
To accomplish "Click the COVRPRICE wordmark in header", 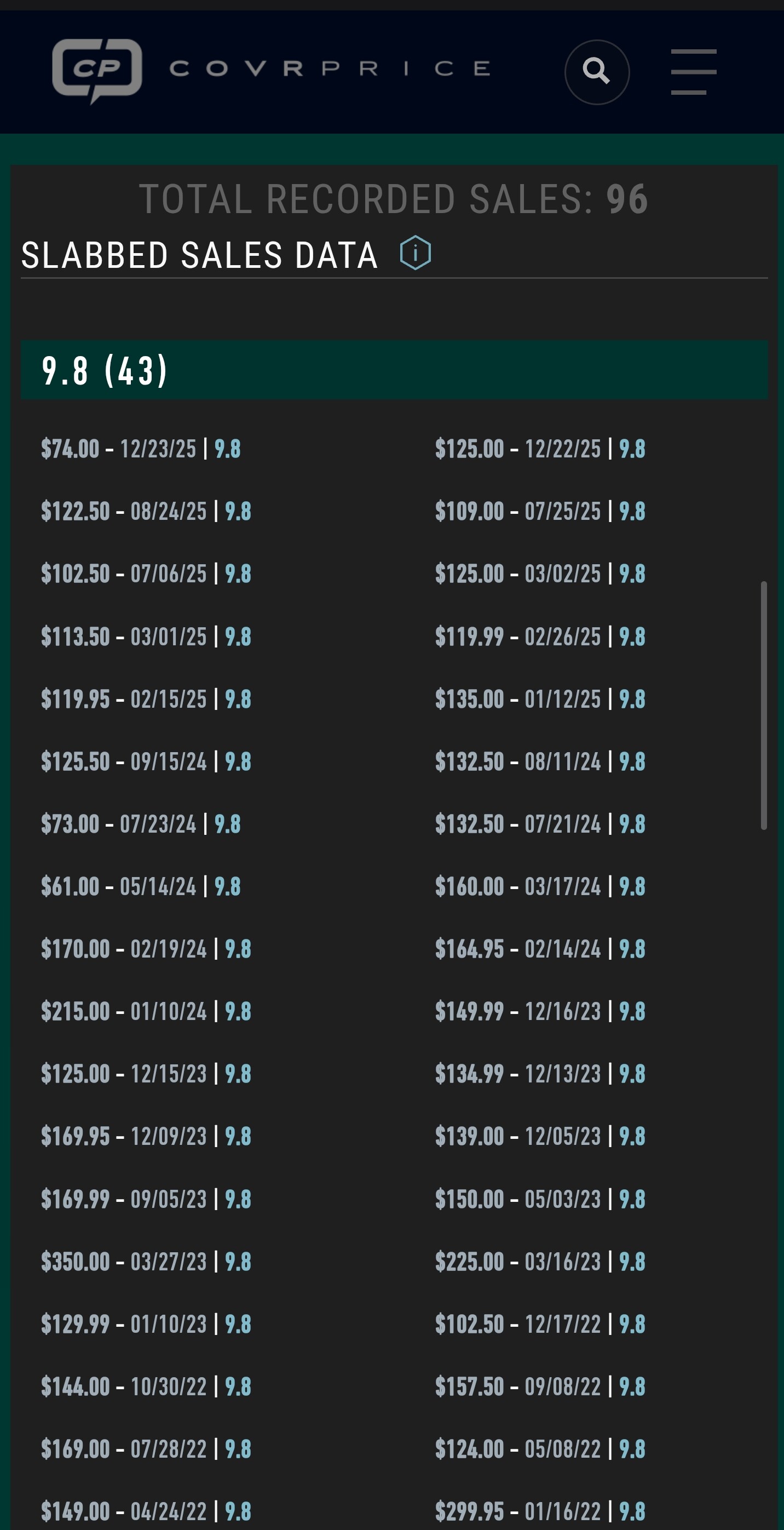I will (330, 69).
